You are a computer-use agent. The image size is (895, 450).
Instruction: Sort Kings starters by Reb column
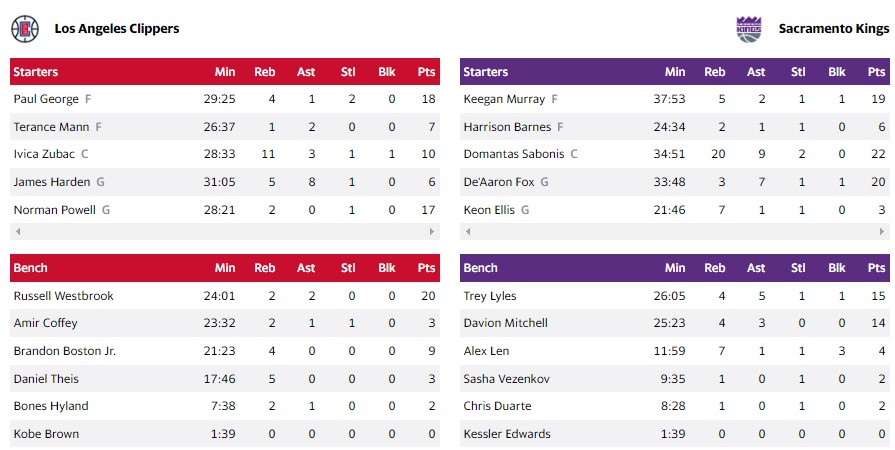[x=715, y=72]
